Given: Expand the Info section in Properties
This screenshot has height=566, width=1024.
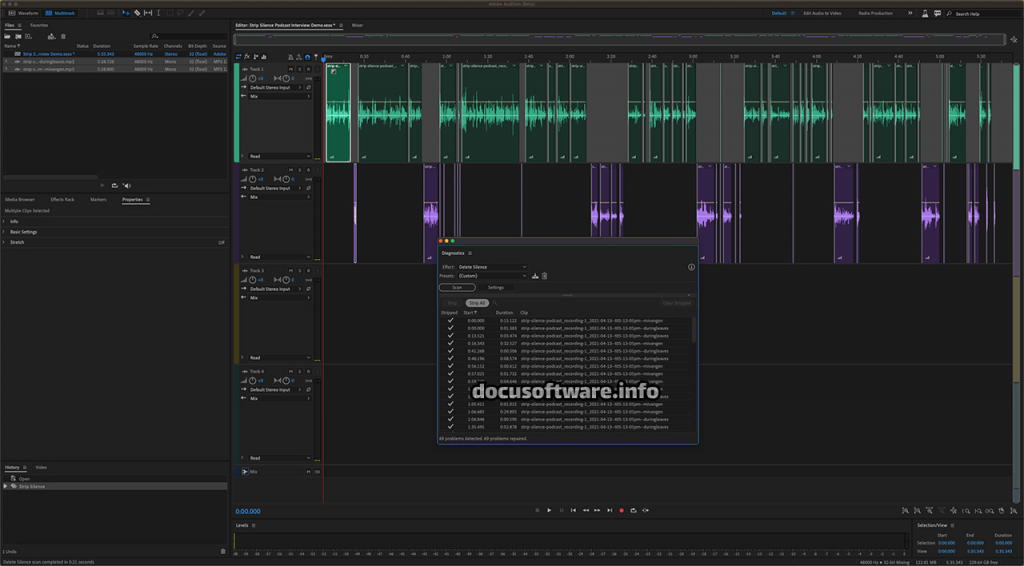Looking at the screenshot, I should [x=4, y=221].
